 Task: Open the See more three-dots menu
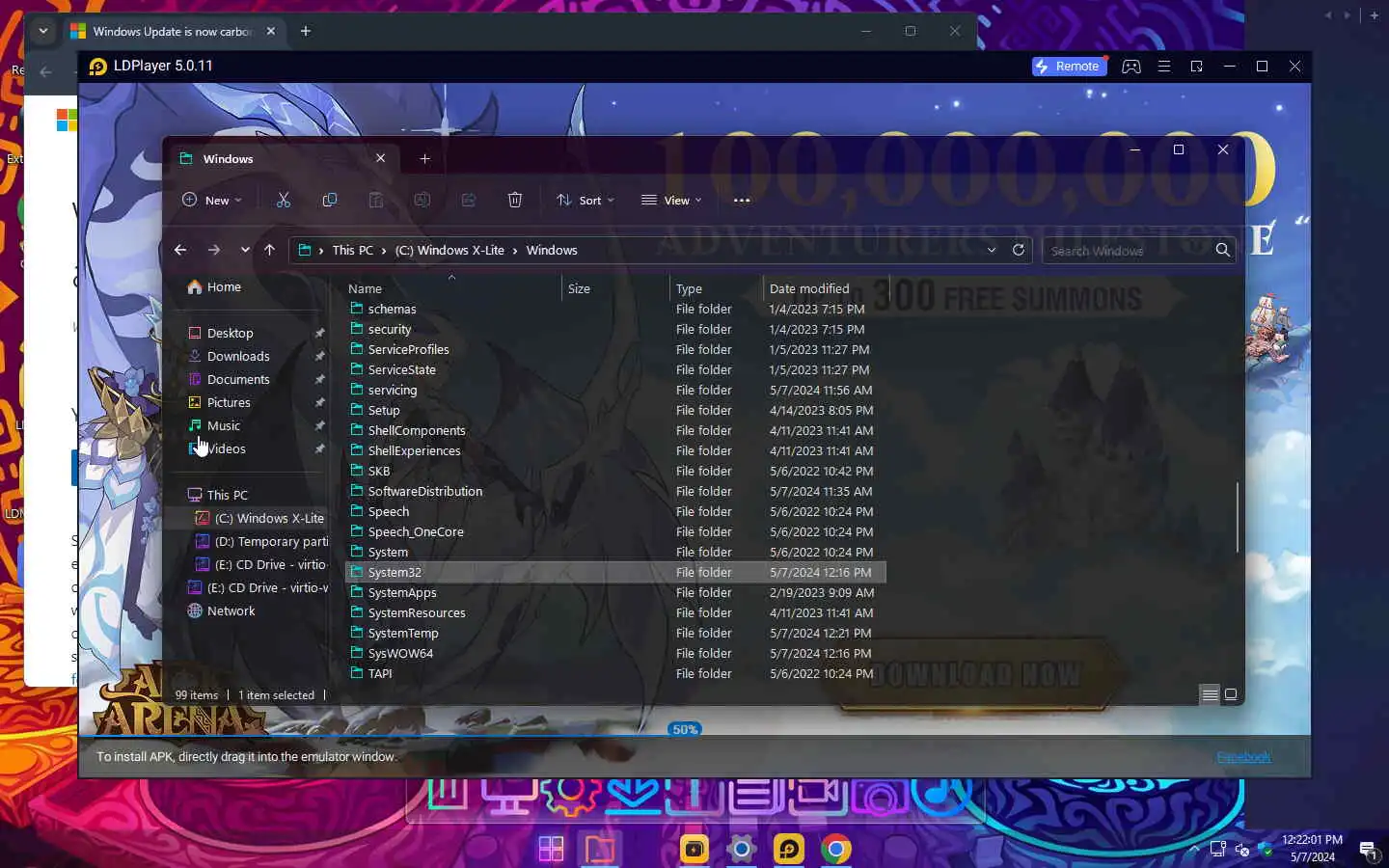[742, 200]
